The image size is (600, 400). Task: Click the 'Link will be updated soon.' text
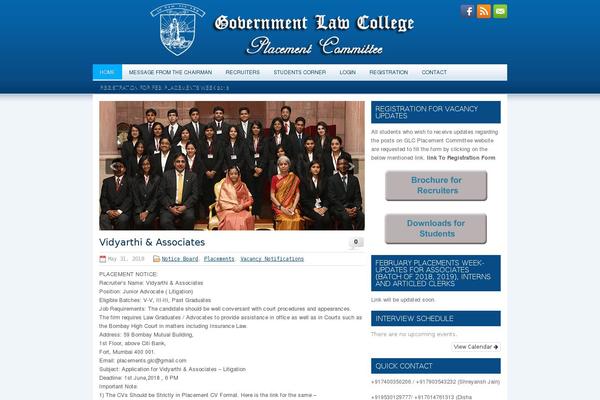point(403,300)
